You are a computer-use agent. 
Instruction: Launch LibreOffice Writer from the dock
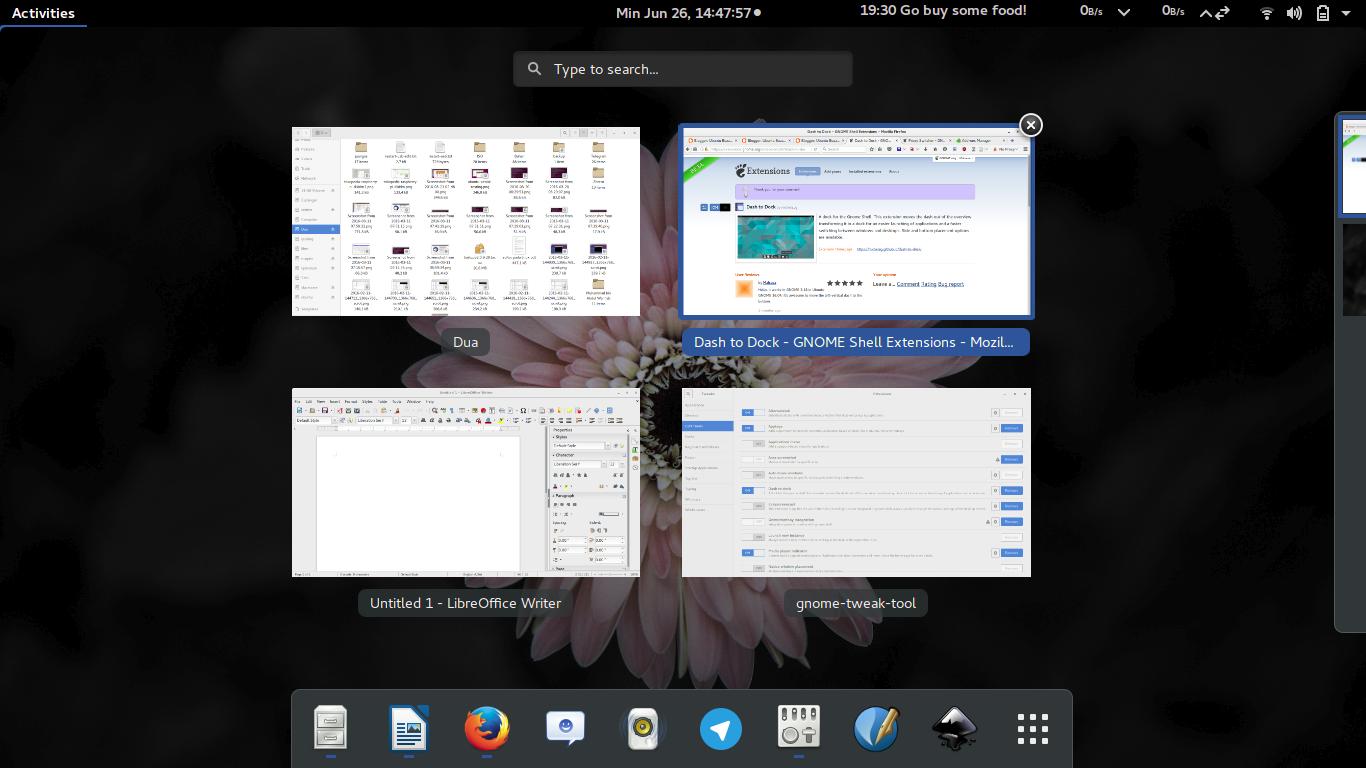pyautogui.click(x=409, y=729)
